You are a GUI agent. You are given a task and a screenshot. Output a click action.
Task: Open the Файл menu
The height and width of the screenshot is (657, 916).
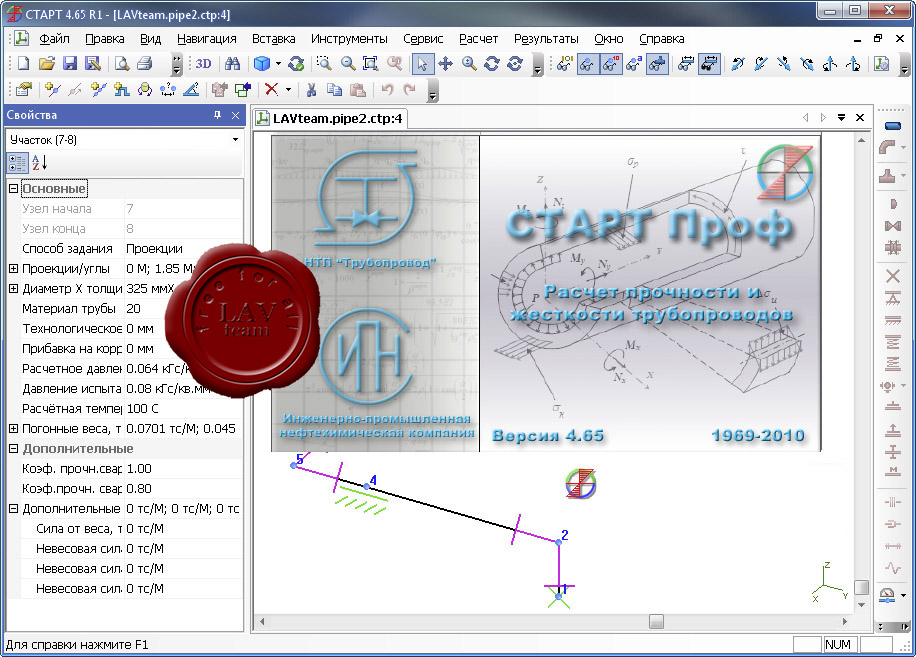coord(54,39)
